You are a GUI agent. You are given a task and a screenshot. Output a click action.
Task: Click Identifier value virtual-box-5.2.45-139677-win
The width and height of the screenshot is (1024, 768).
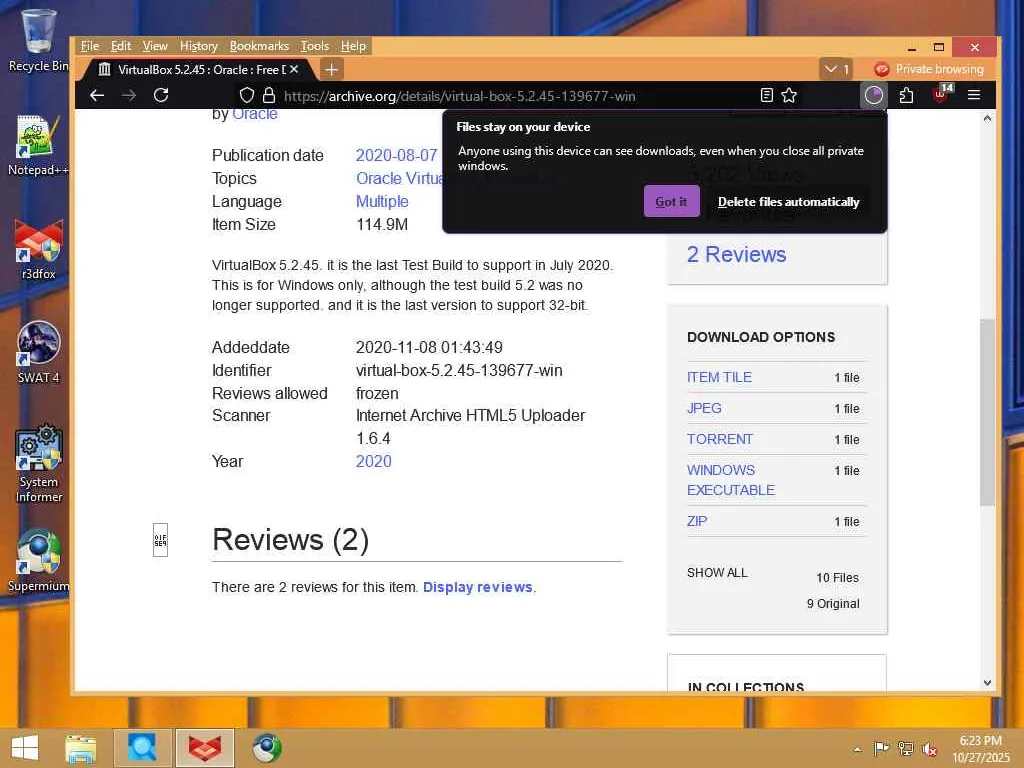coord(458,370)
